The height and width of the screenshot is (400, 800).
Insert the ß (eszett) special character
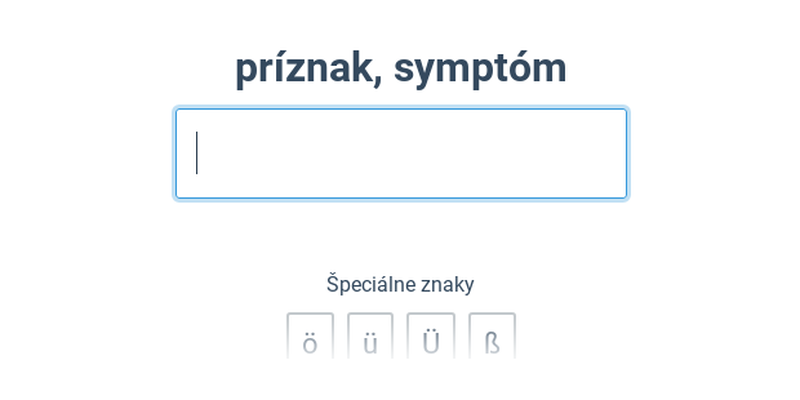coord(492,337)
